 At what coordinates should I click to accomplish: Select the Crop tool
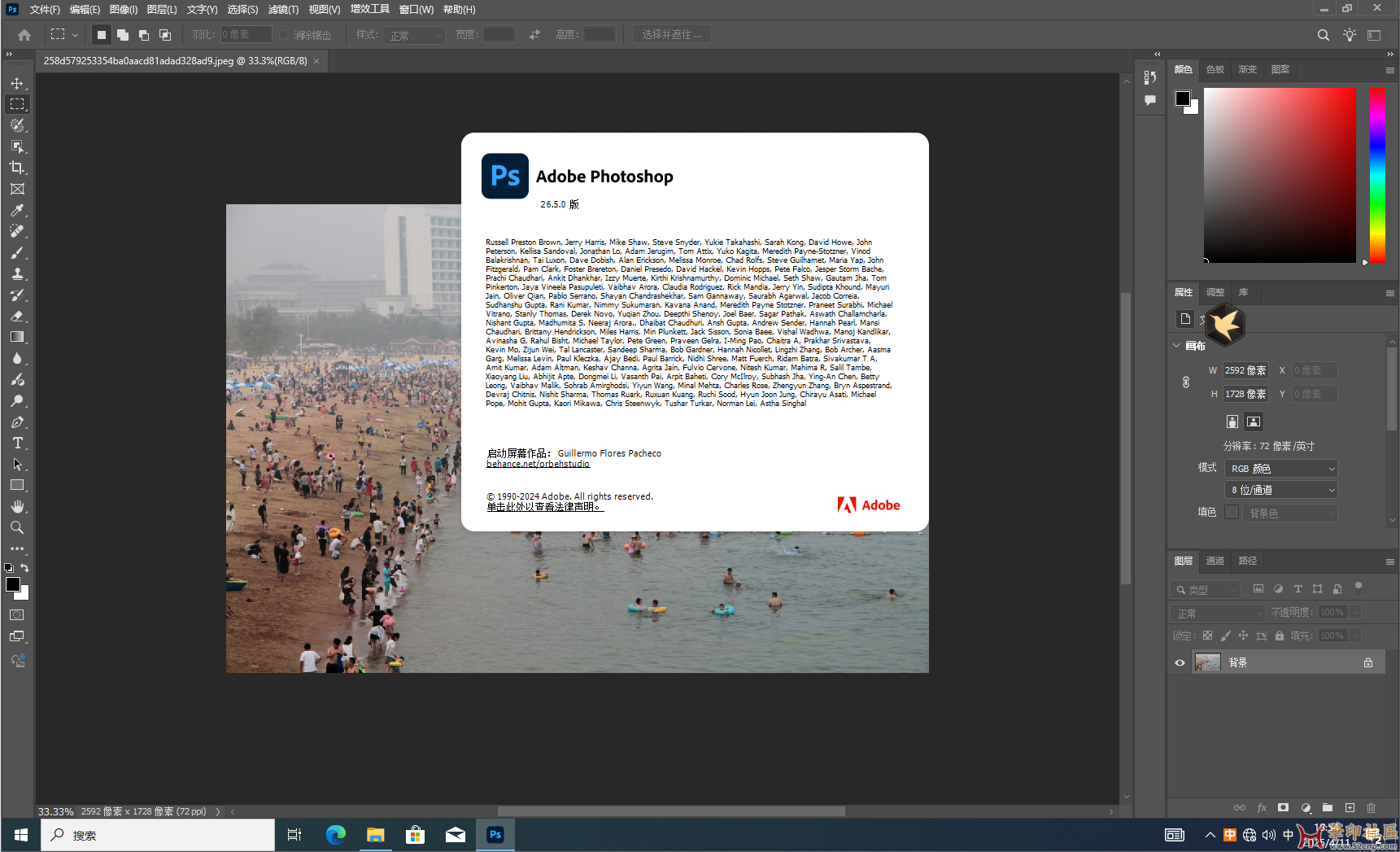click(x=17, y=168)
